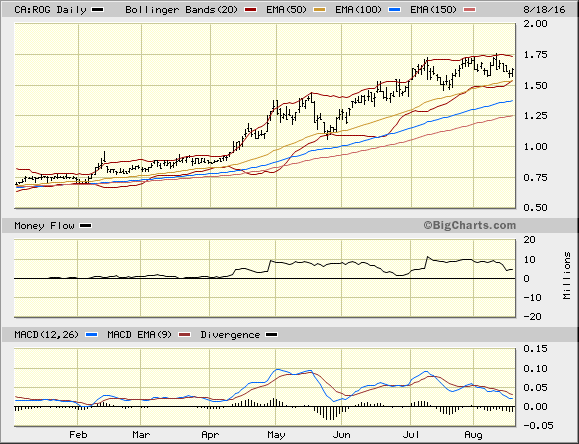The image size is (579, 444).
Task: Click the Jun month axis label
Action: tap(342, 435)
